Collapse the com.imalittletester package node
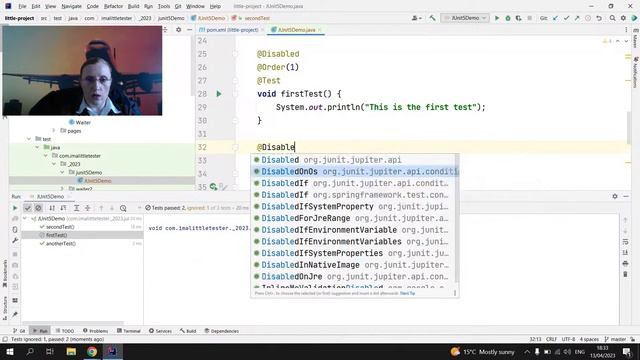This screenshot has height=360, width=640. coord(46,156)
